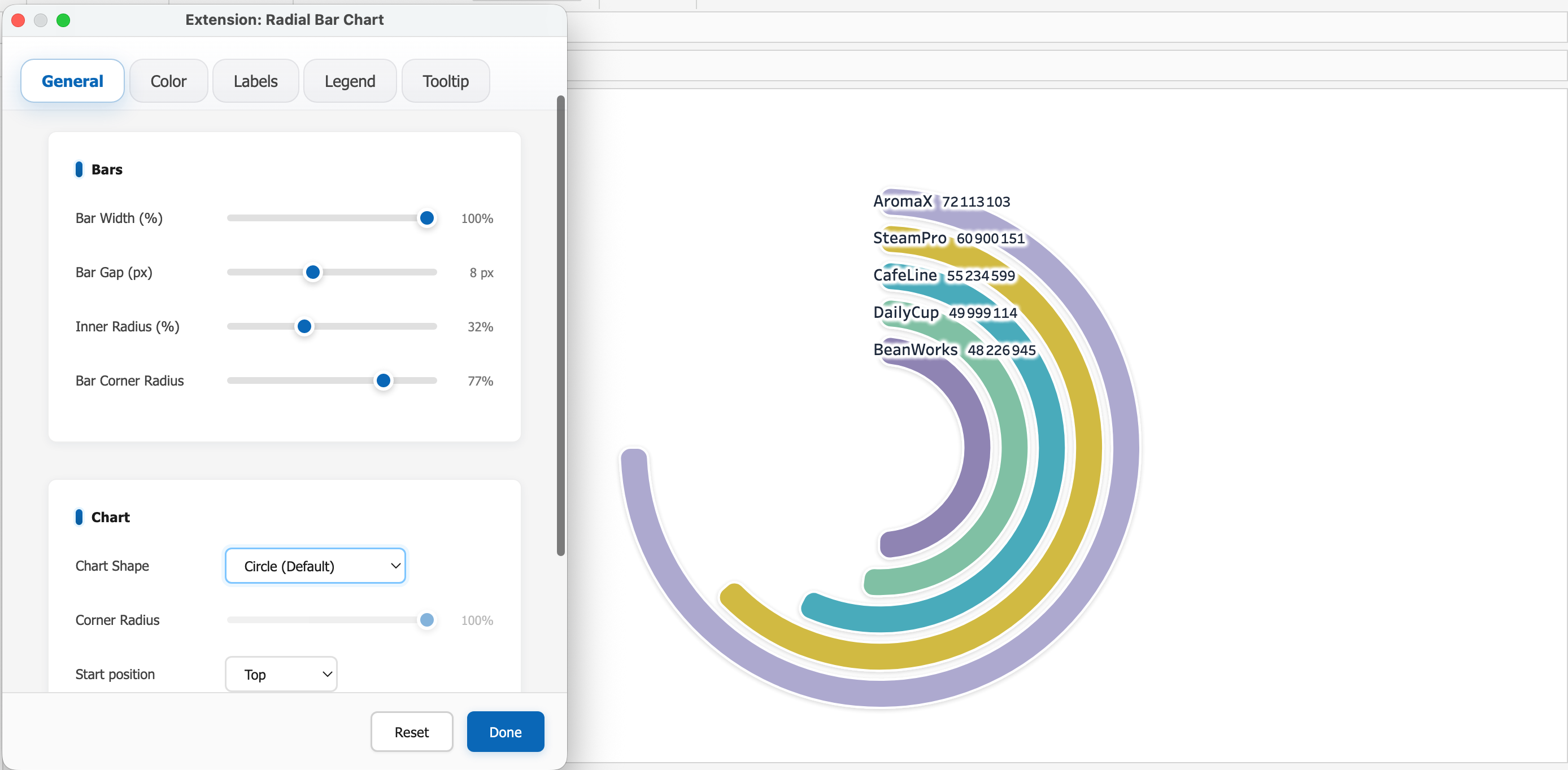Screen dimensions: 1568x770
Task: Click the General tab
Action: coord(72,81)
